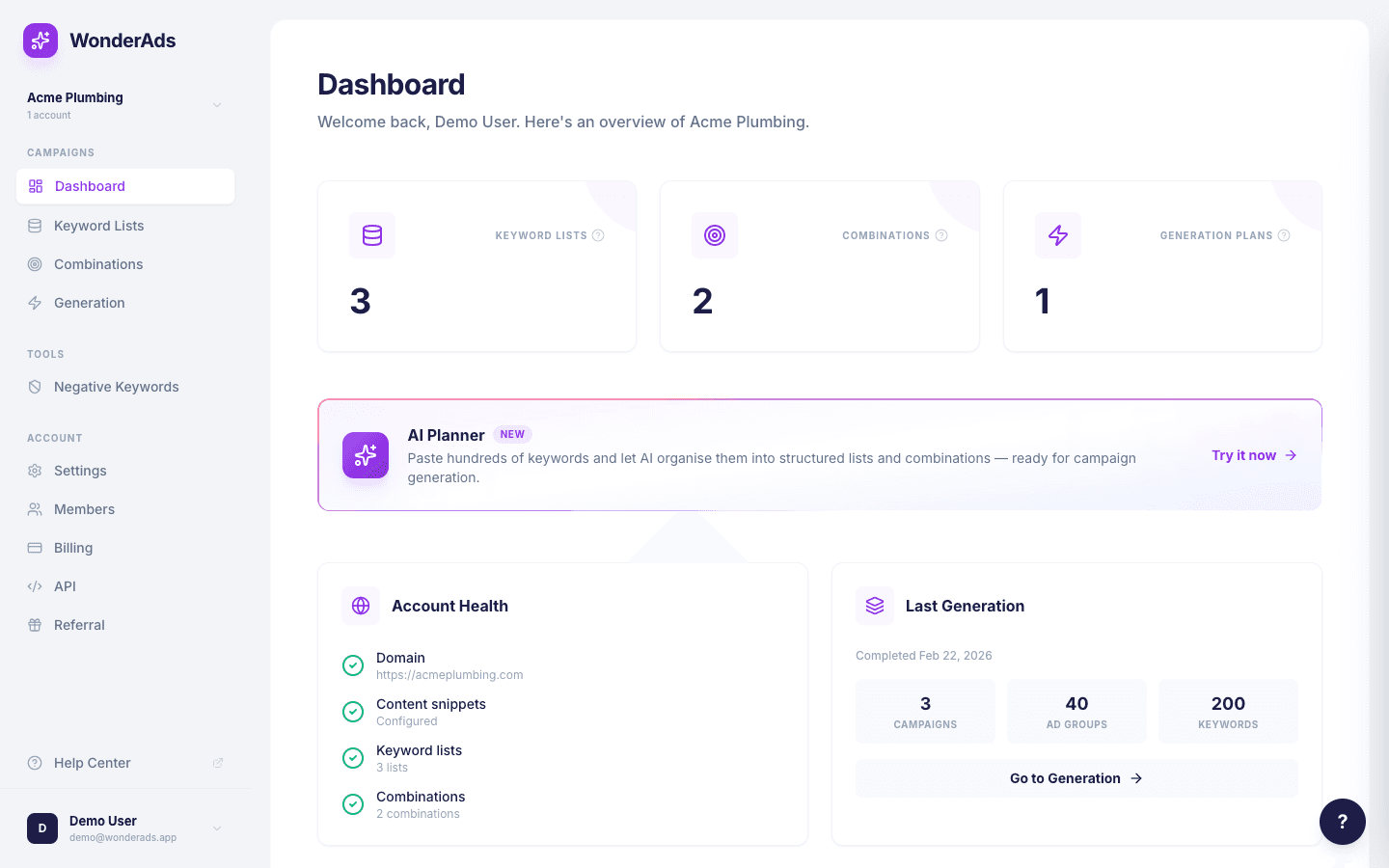Select the Generation lightning icon in sidebar
The height and width of the screenshot is (868, 1389).
pyautogui.click(x=35, y=302)
